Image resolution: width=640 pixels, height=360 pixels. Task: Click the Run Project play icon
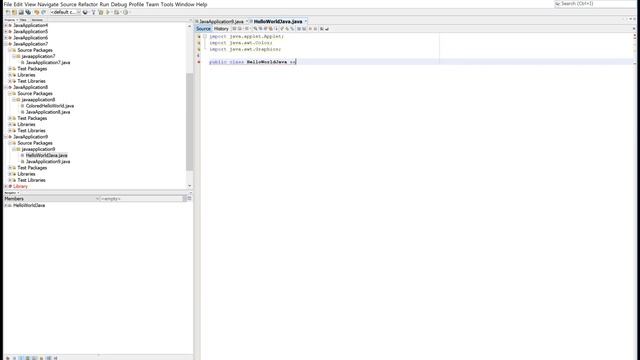point(108,12)
